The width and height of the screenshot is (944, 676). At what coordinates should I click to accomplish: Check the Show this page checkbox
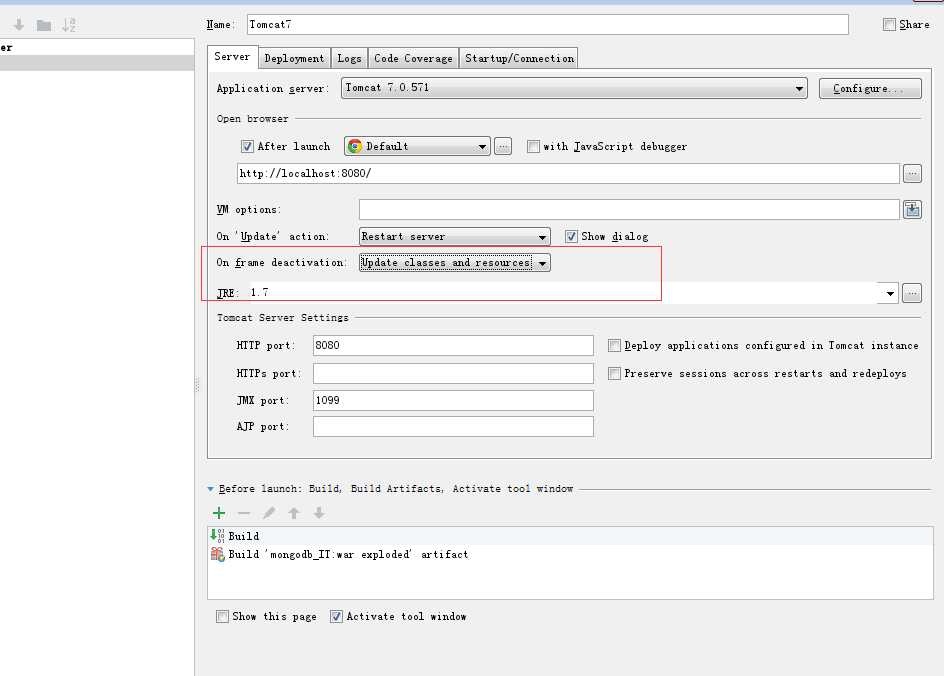[x=222, y=616]
